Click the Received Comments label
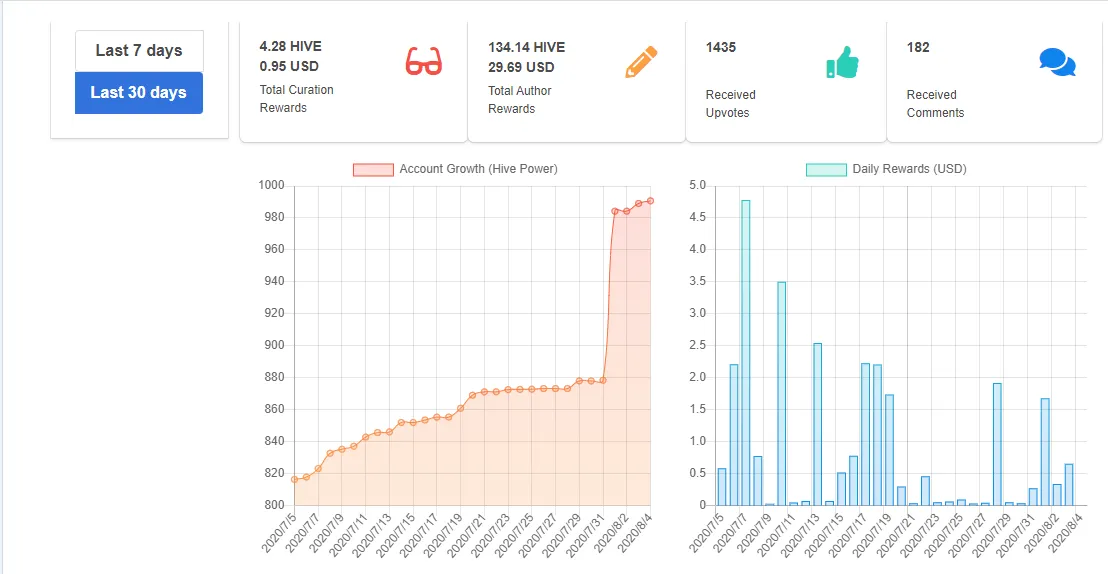1108x574 pixels. (936, 104)
